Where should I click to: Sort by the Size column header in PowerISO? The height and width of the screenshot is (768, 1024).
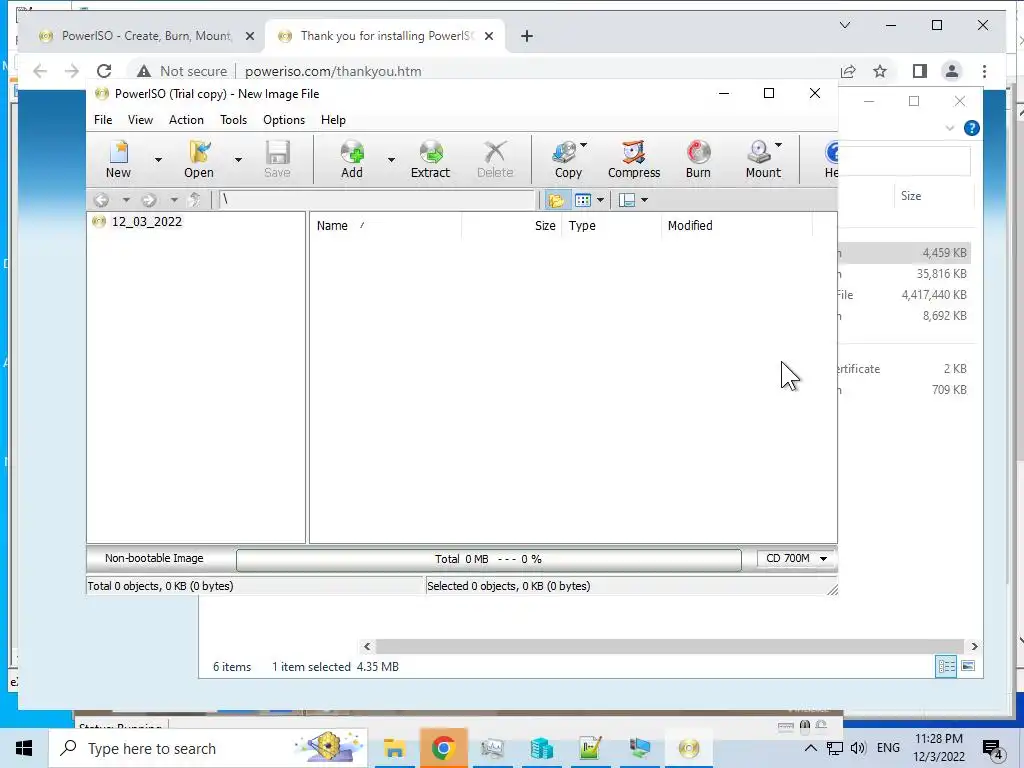[x=511, y=225]
